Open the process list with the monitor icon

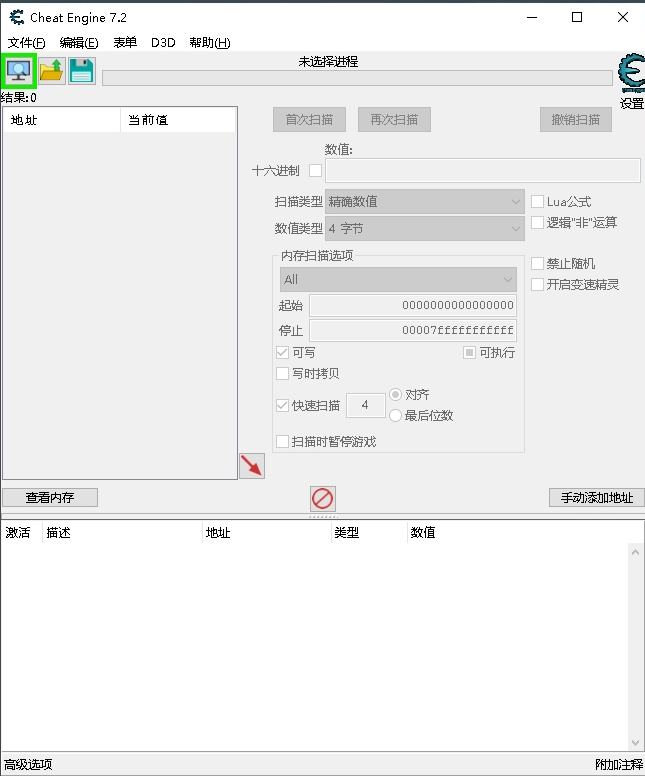click(x=19, y=71)
